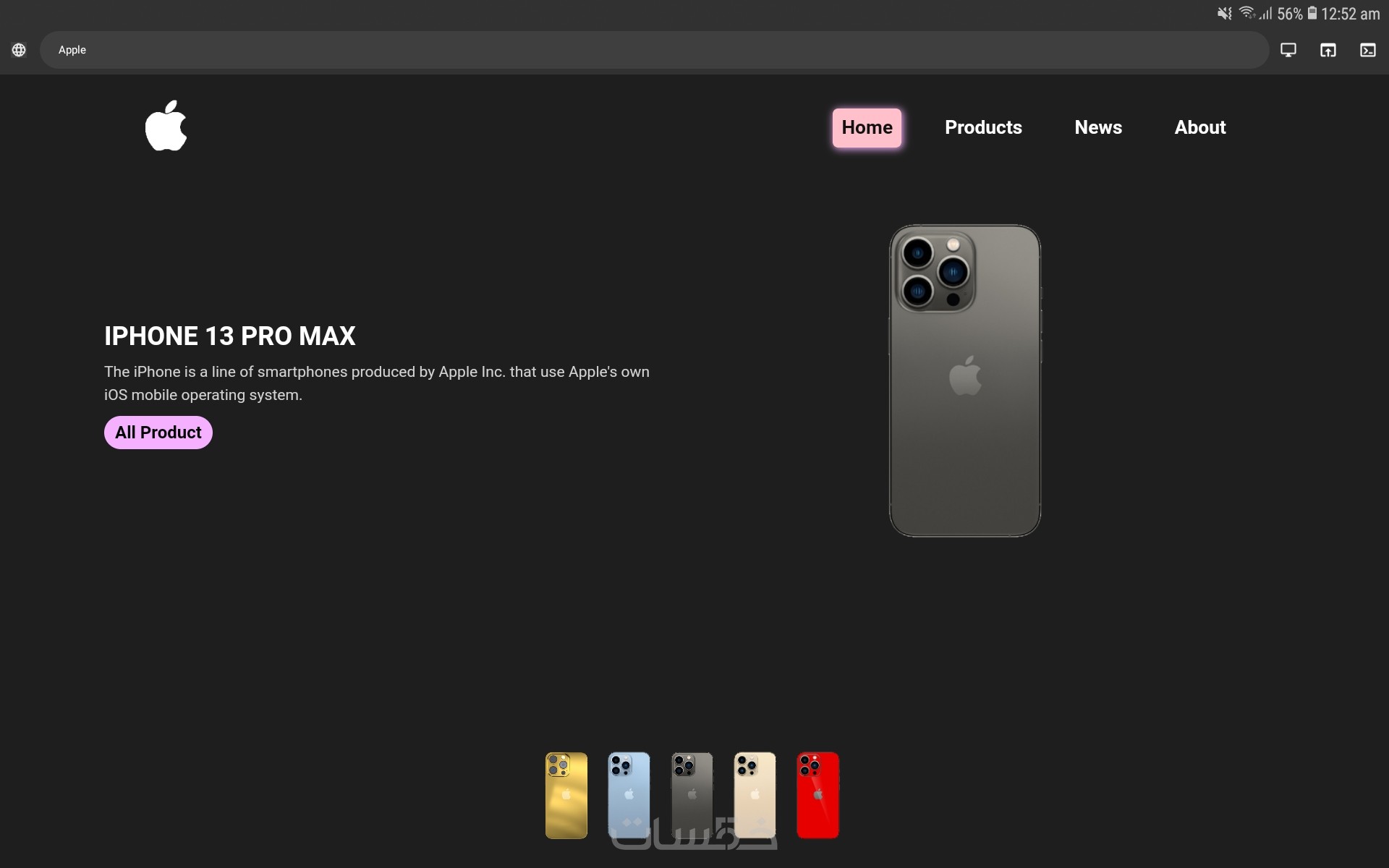Click the All Product button

click(158, 433)
